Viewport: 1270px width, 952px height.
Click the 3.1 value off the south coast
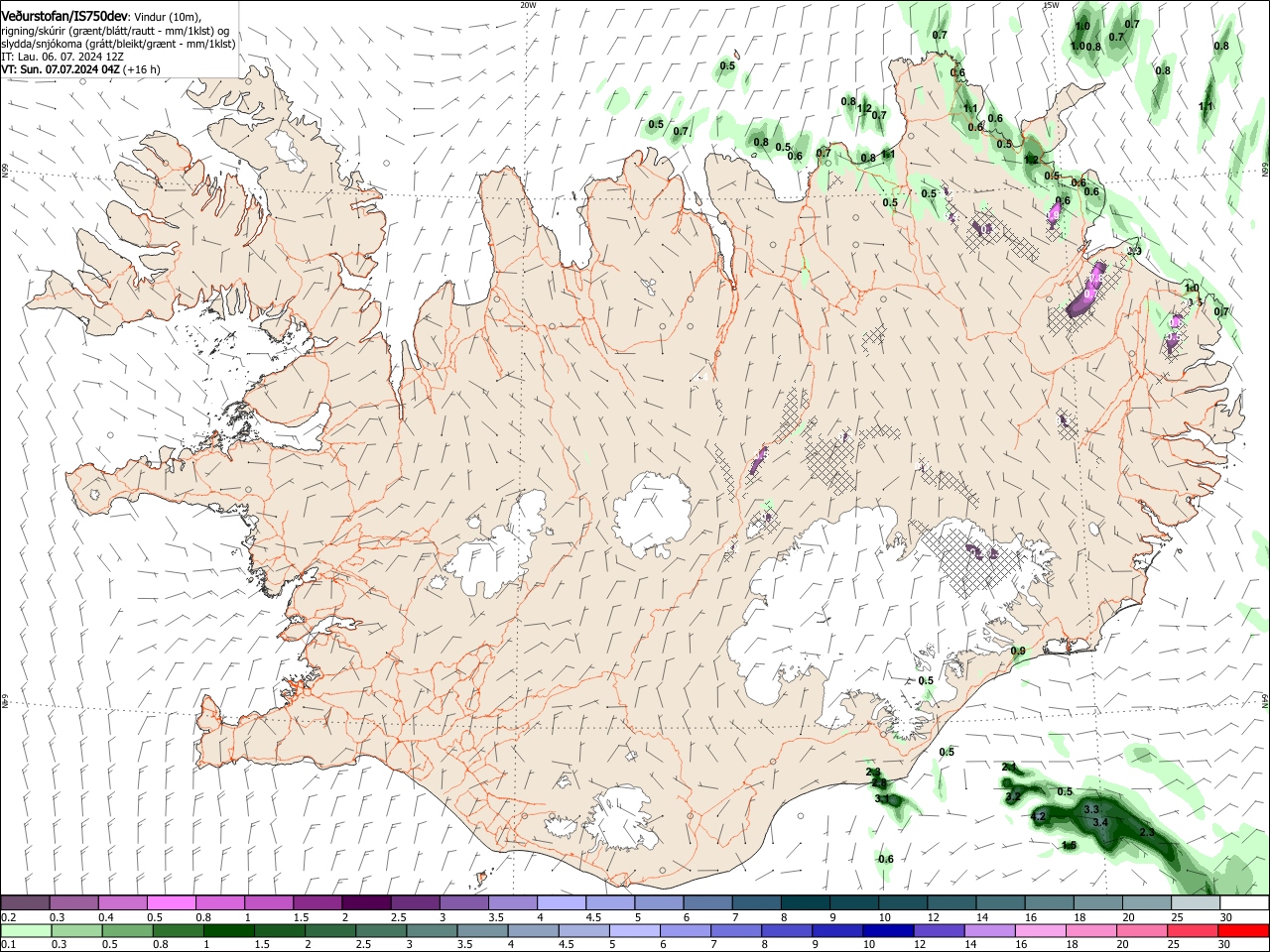point(882,798)
